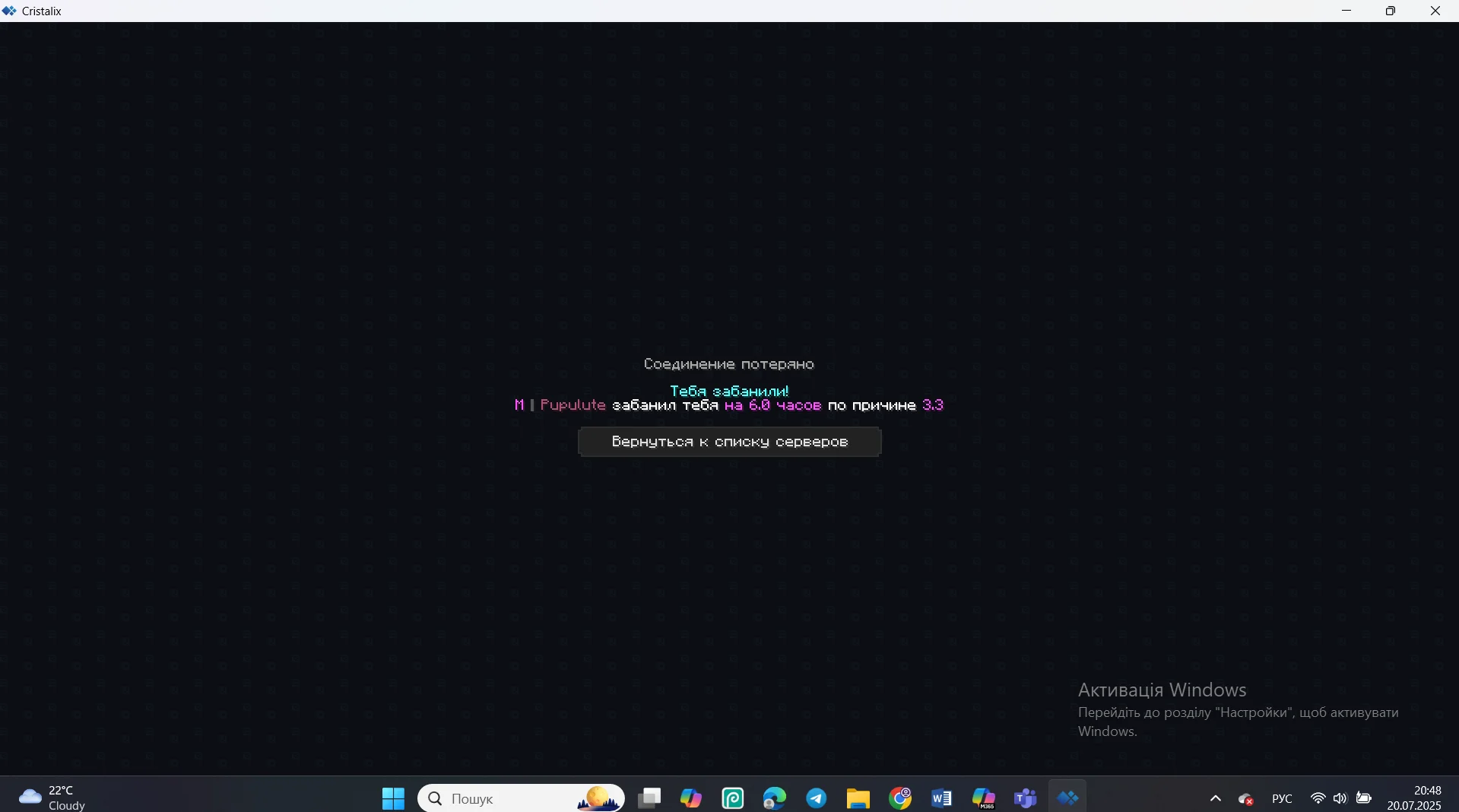This screenshot has height=812, width=1459.
Task: Open Microsoft Teams from the taskbar
Action: [x=1026, y=798]
